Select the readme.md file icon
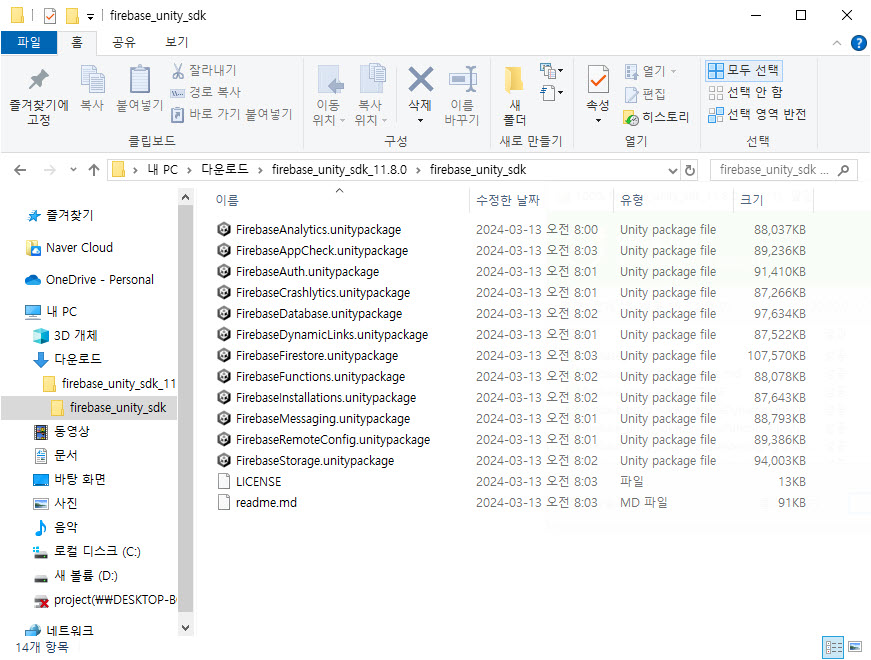The width and height of the screenshot is (871, 660). pyautogui.click(x=224, y=502)
